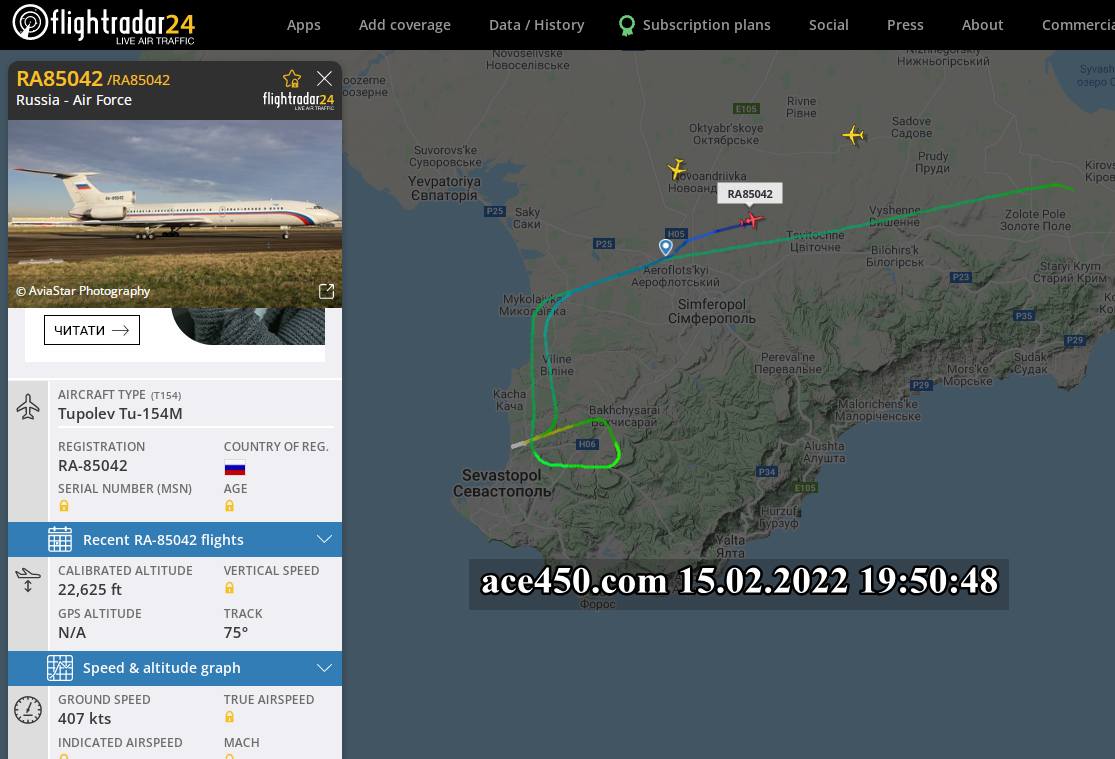The width and height of the screenshot is (1115, 759).
Task: Select the yellow aircraft near Sadove
Action: tap(853, 135)
